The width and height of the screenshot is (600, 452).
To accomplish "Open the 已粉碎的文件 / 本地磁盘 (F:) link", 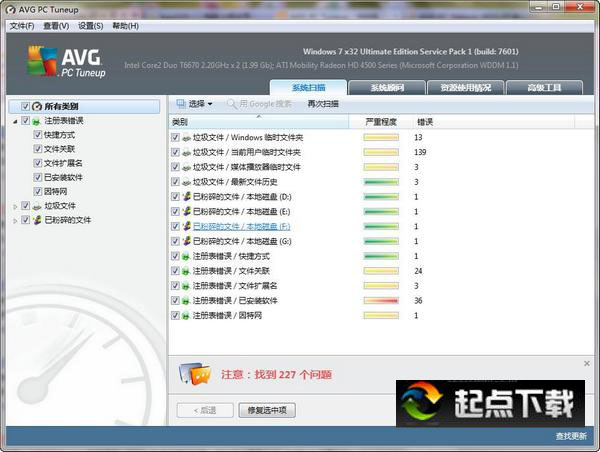I will (x=241, y=227).
